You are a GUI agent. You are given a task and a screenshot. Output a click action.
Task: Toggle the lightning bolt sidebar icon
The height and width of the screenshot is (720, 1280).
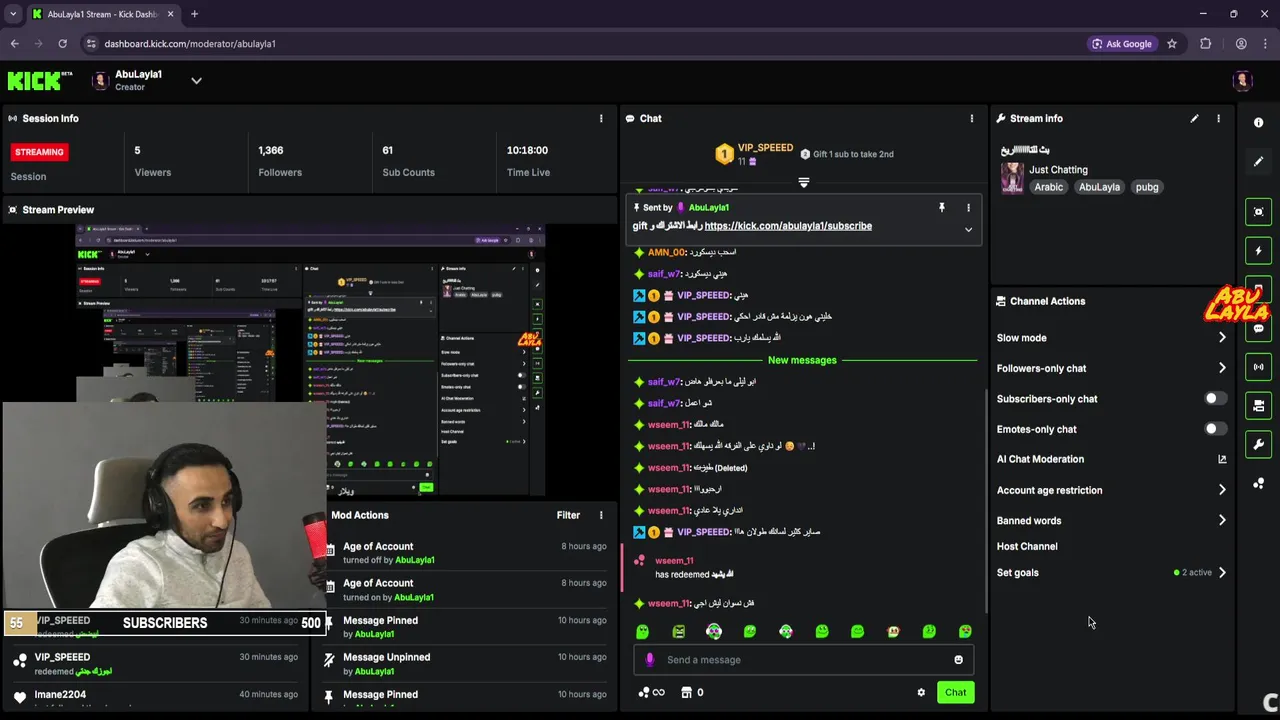[x=1258, y=250]
